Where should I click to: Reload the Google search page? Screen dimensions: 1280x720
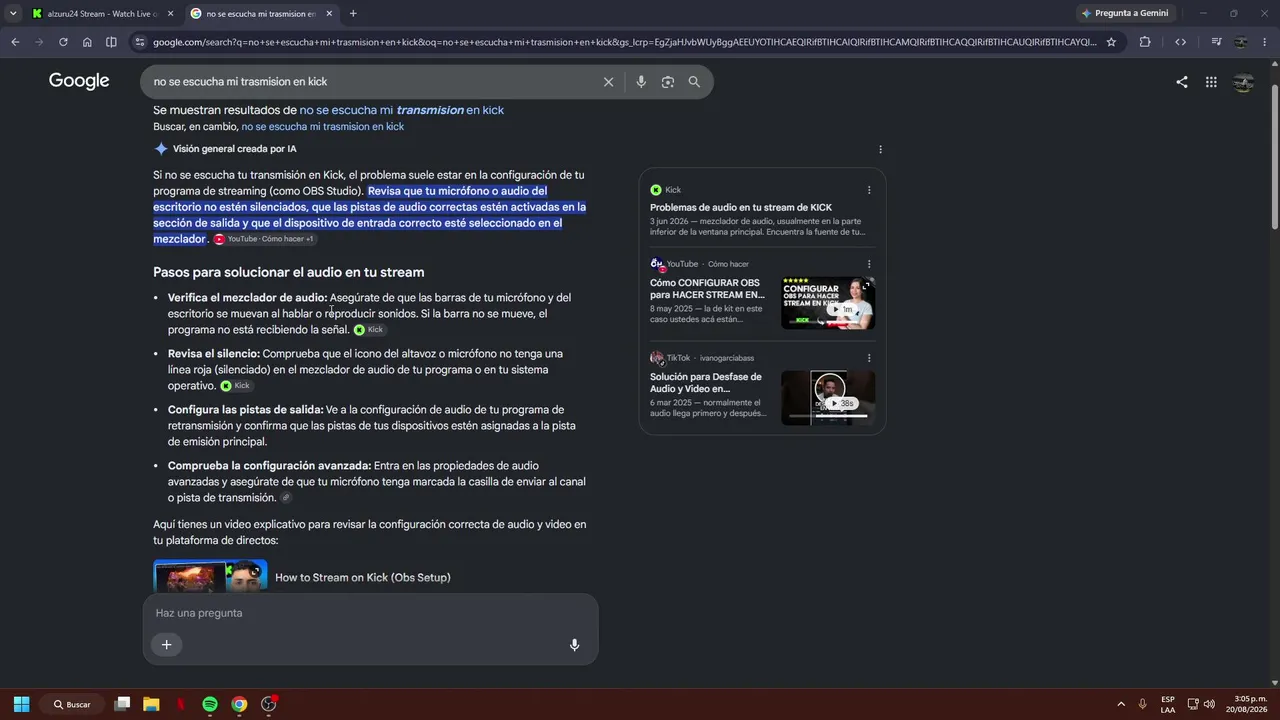pyautogui.click(x=63, y=42)
